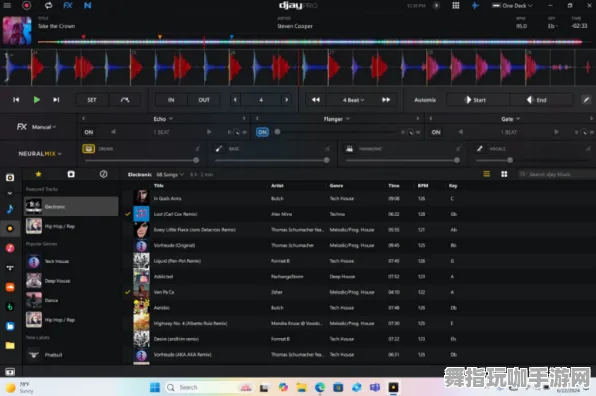
Task: Click the Take the Crown album artwork
Action: click(17, 31)
